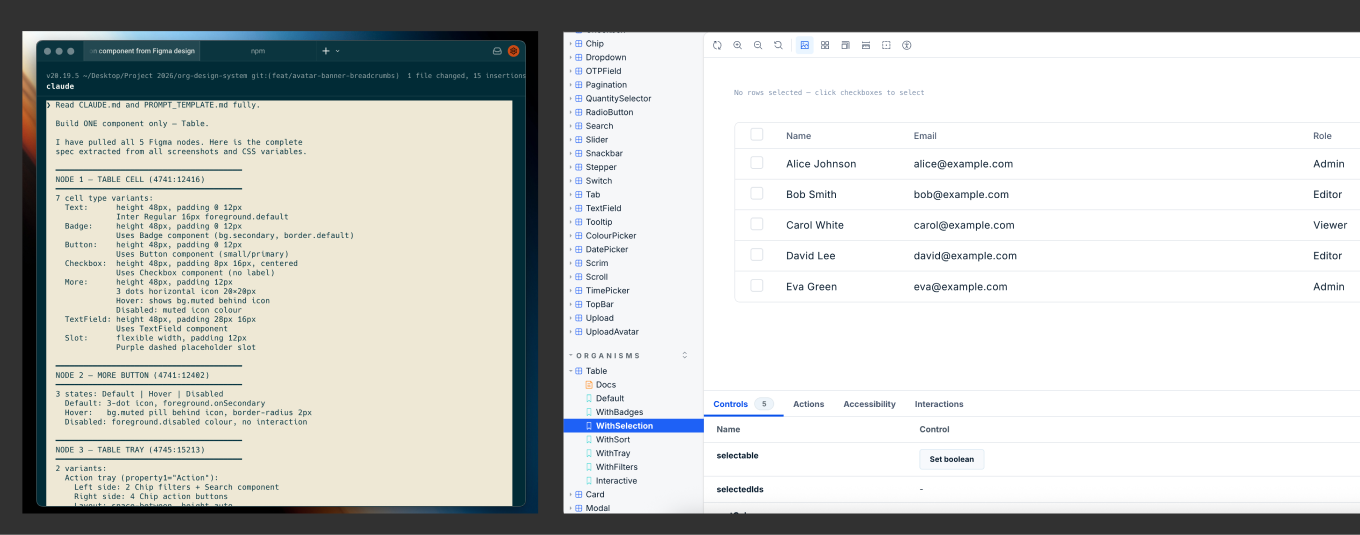The image size is (1360, 535).
Task: Check the Eva Green row checkbox
Action: 756,286
